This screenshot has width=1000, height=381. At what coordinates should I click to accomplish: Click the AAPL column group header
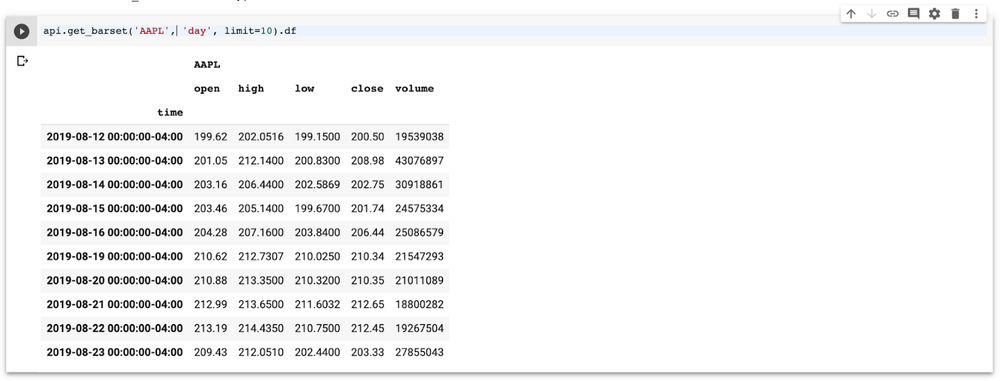click(207, 64)
